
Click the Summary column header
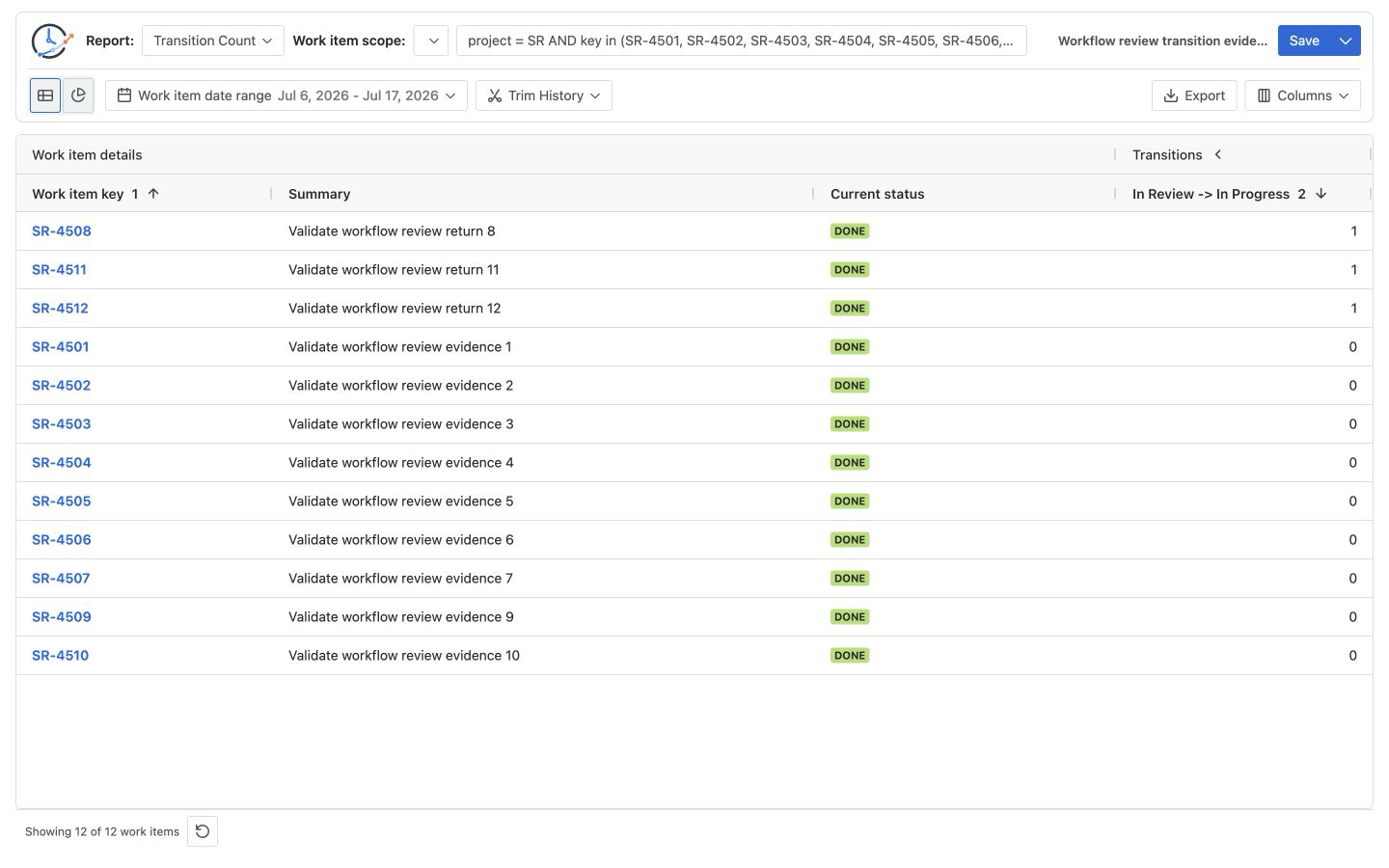click(542, 194)
